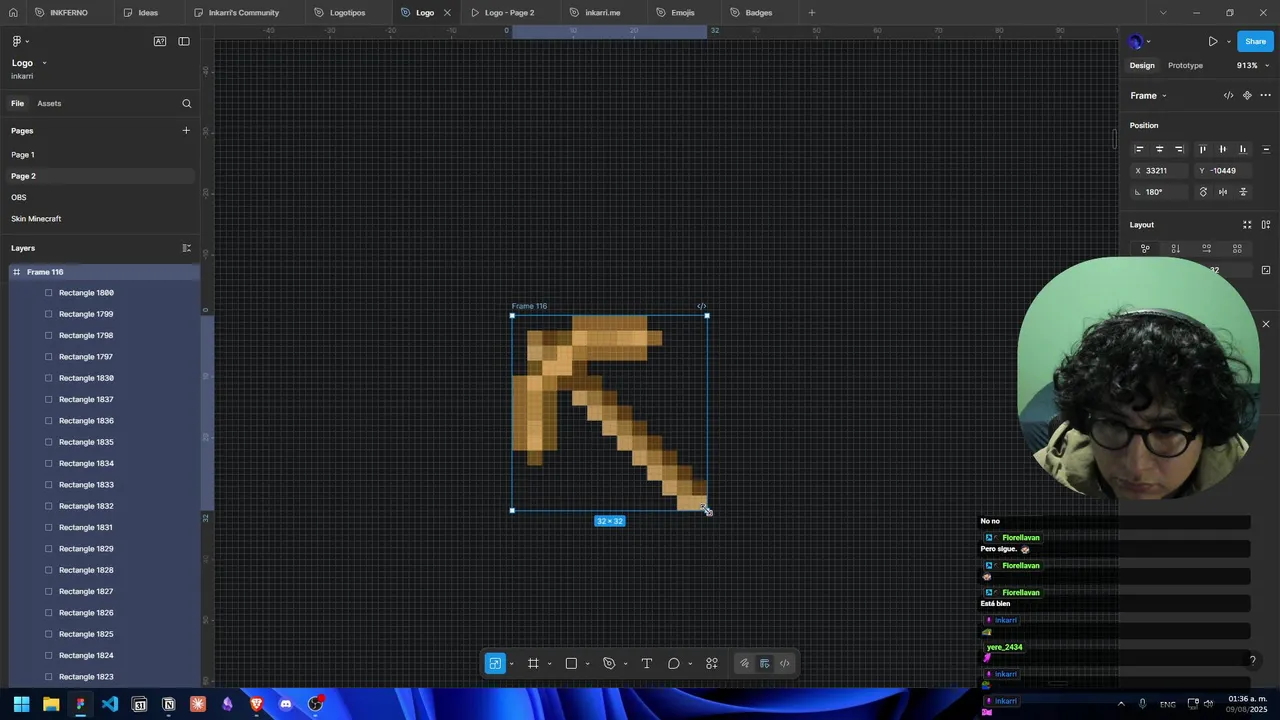1280x720 pixels.
Task: Align horizontal centers
Action: (x=1159, y=149)
